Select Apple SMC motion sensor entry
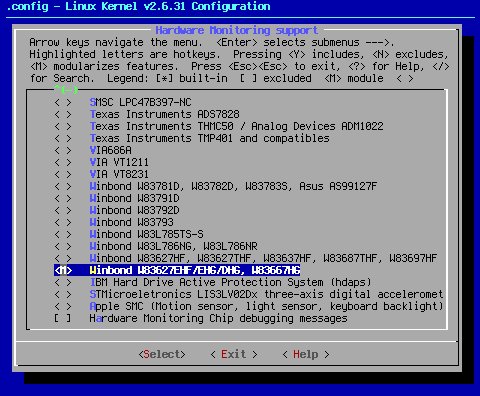The height and width of the screenshot is (396, 480). (266, 306)
